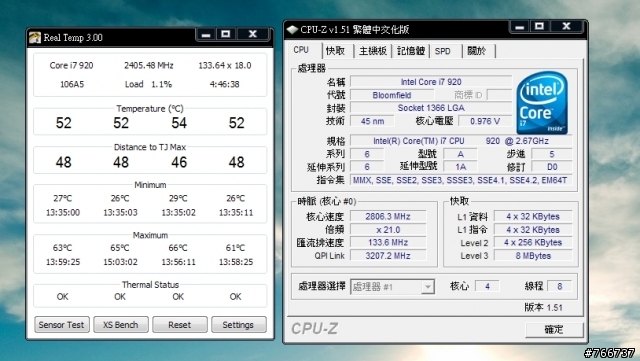The height and width of the screenshot is (361, 640).
Task: Run the XS Bench button
Action: 120,325
